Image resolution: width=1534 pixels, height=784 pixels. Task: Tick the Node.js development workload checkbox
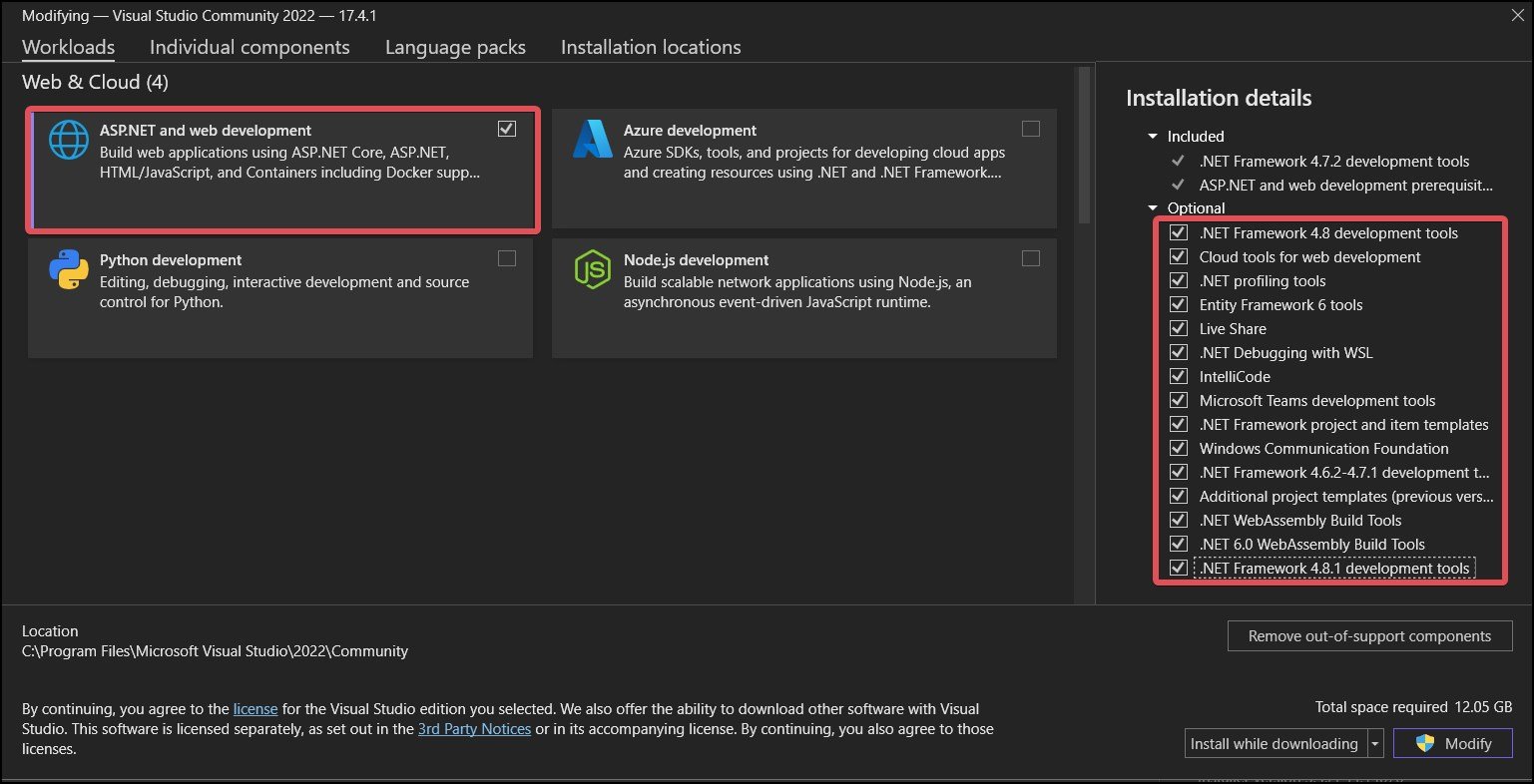coord(1031,258)
